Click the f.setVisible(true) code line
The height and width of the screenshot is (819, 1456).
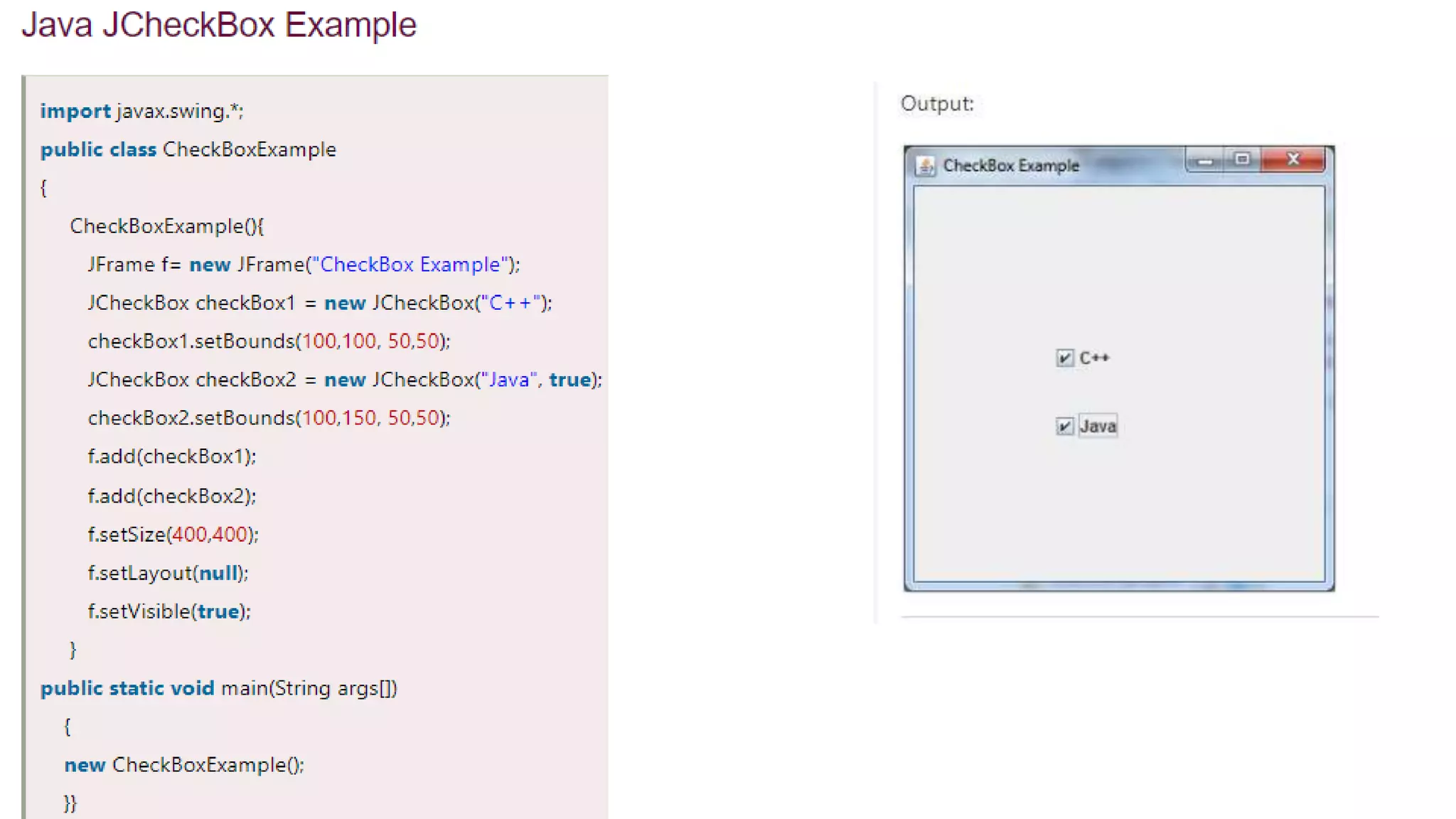click(169, 611)
